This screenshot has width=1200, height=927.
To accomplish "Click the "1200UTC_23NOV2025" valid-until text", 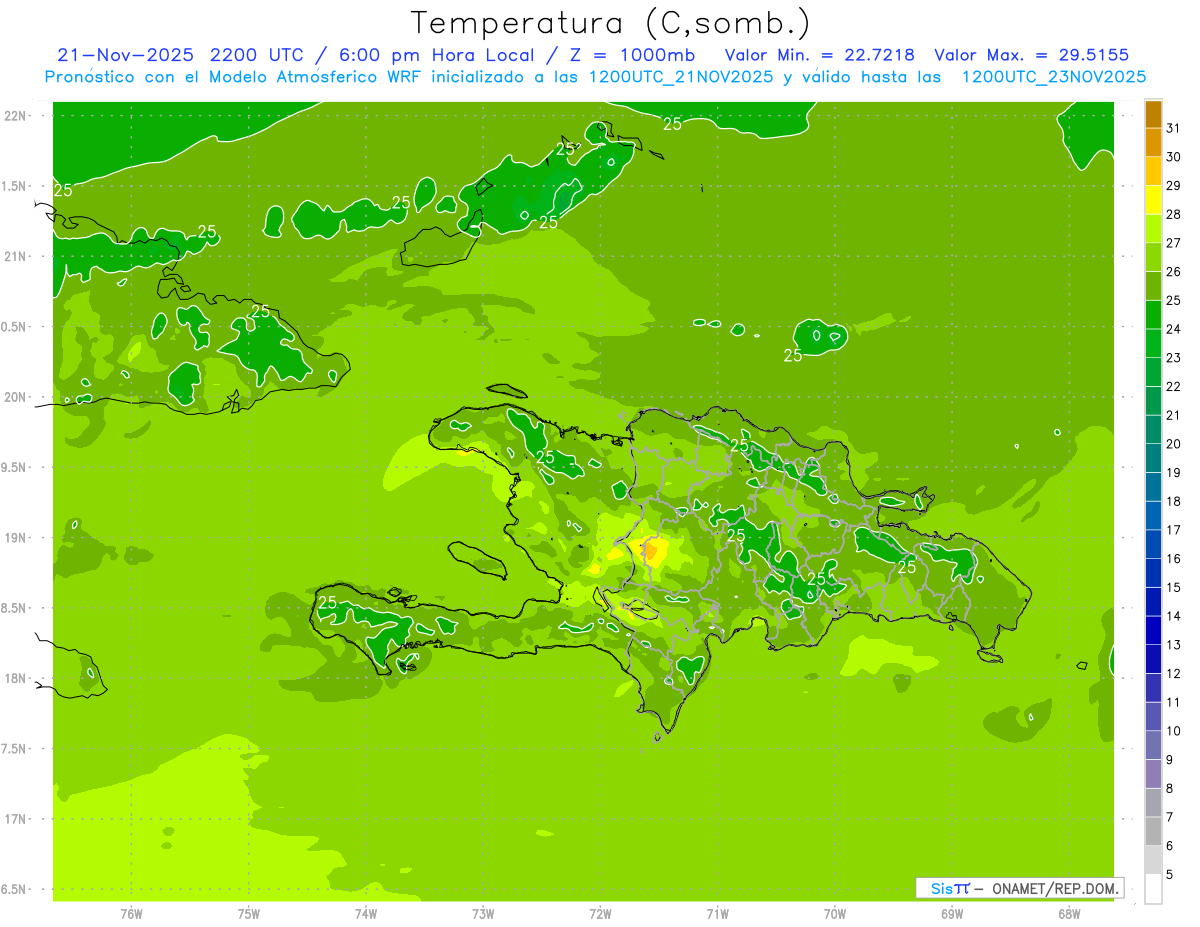I will pos(1054,77).
